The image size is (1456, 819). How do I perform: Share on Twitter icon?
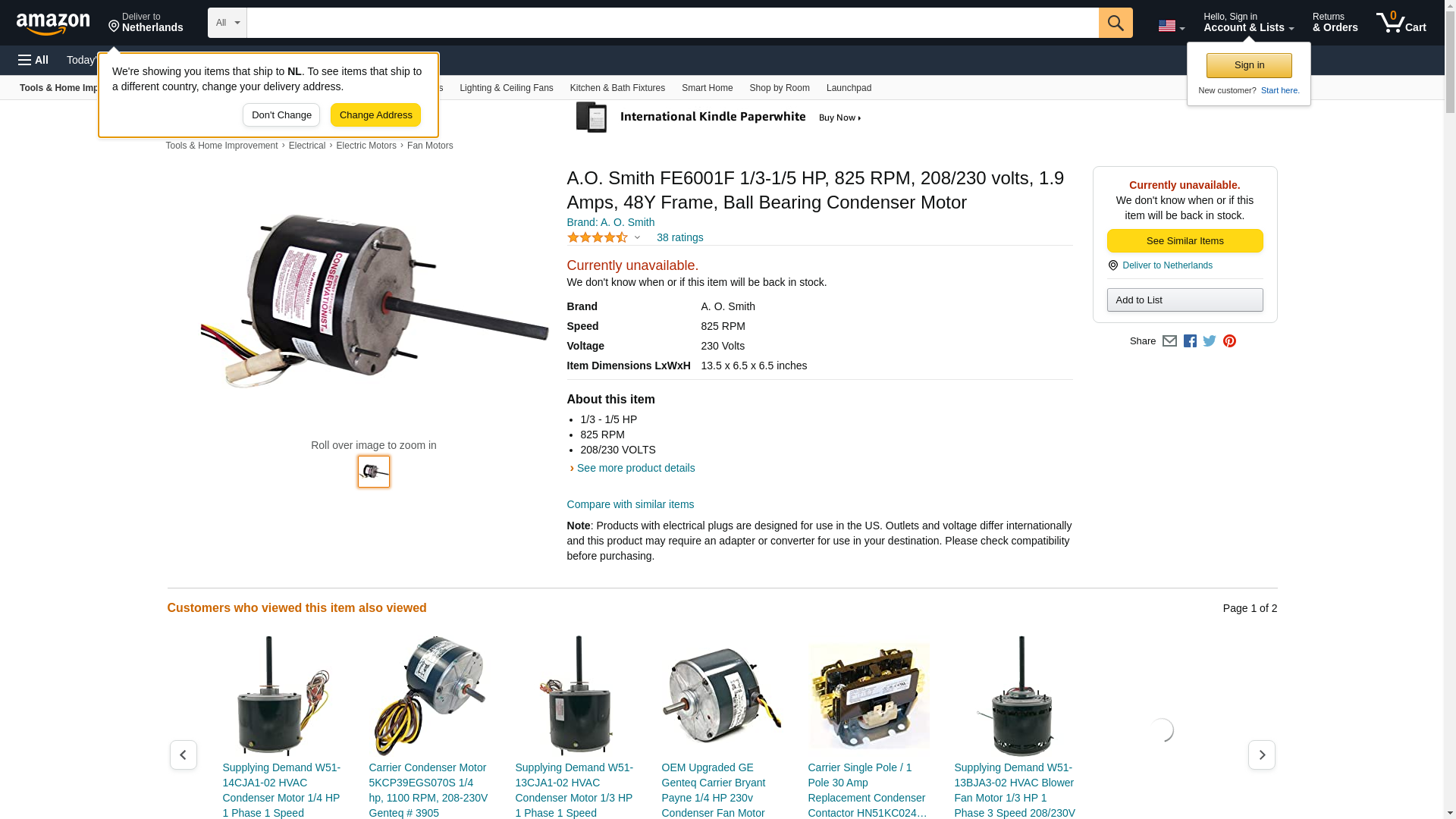click(1210, 341)
